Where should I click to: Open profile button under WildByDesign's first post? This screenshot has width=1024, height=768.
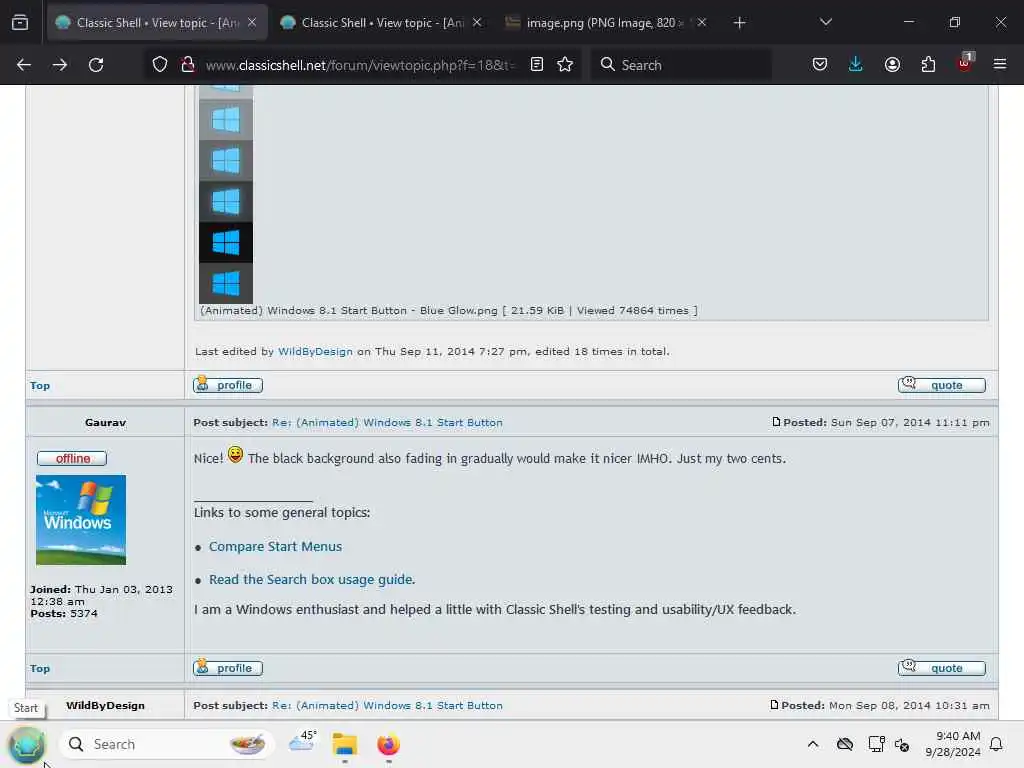point(228,385)
